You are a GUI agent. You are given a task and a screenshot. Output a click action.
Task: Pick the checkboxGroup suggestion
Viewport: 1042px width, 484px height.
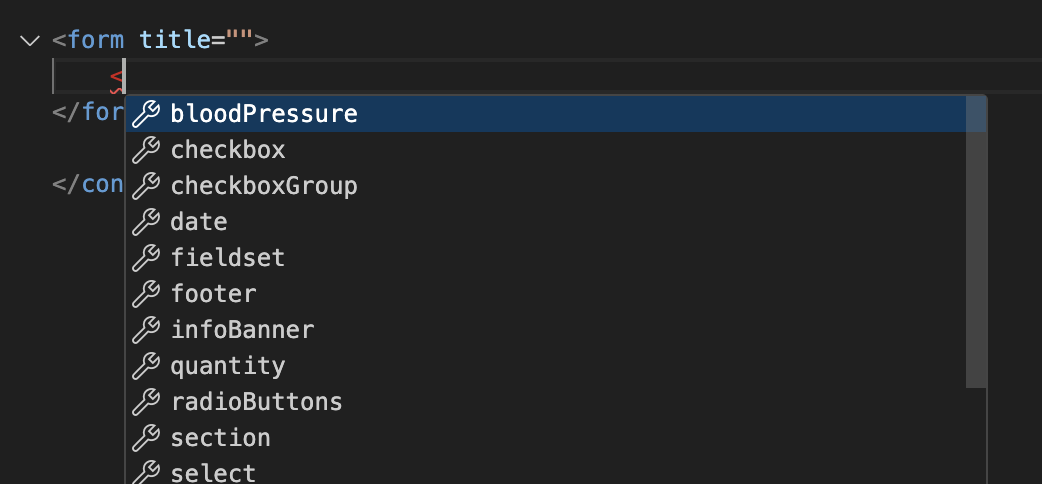pos(264,186)
